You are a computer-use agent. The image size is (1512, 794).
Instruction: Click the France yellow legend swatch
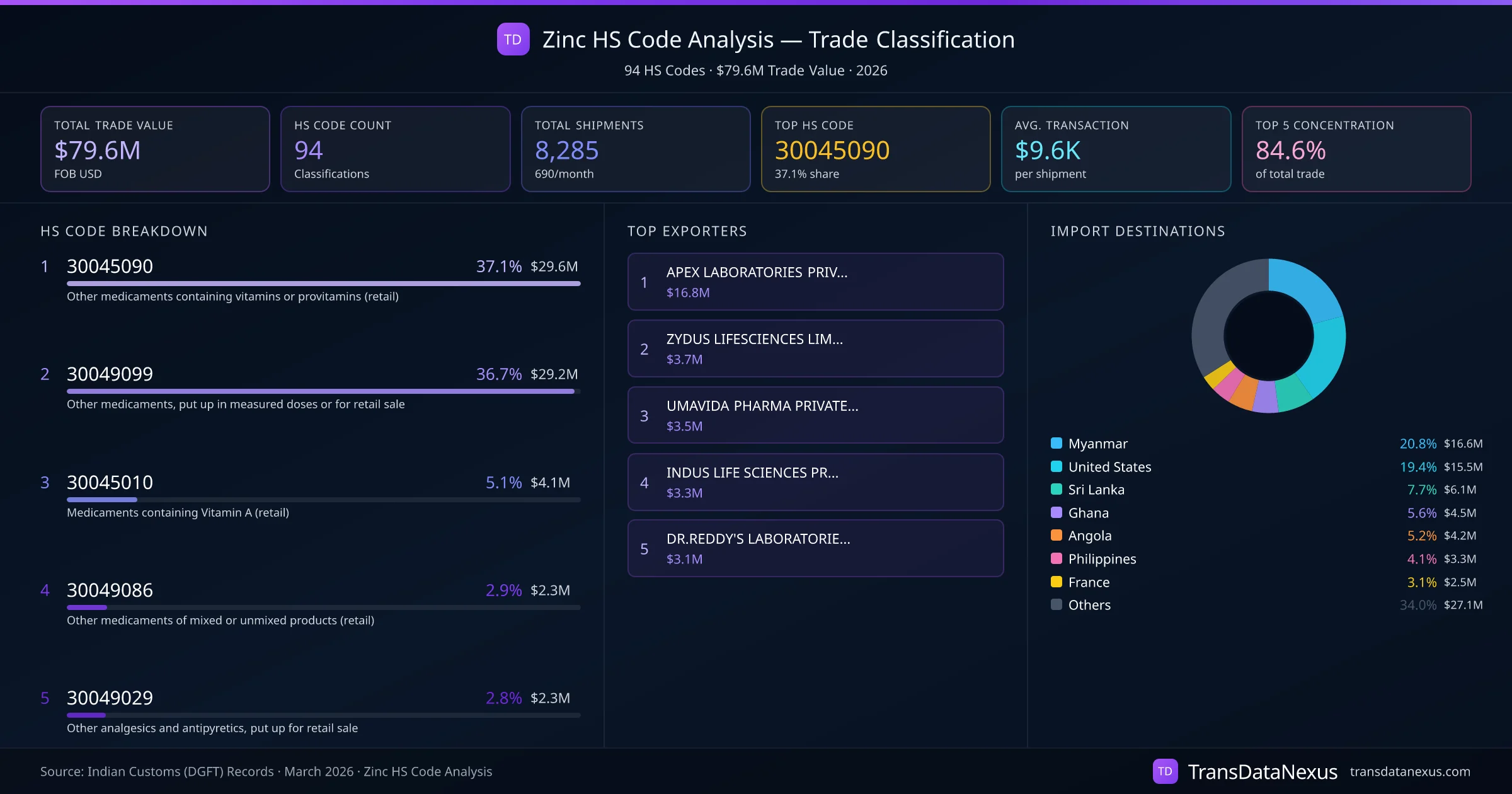[x=1057, y=582]
